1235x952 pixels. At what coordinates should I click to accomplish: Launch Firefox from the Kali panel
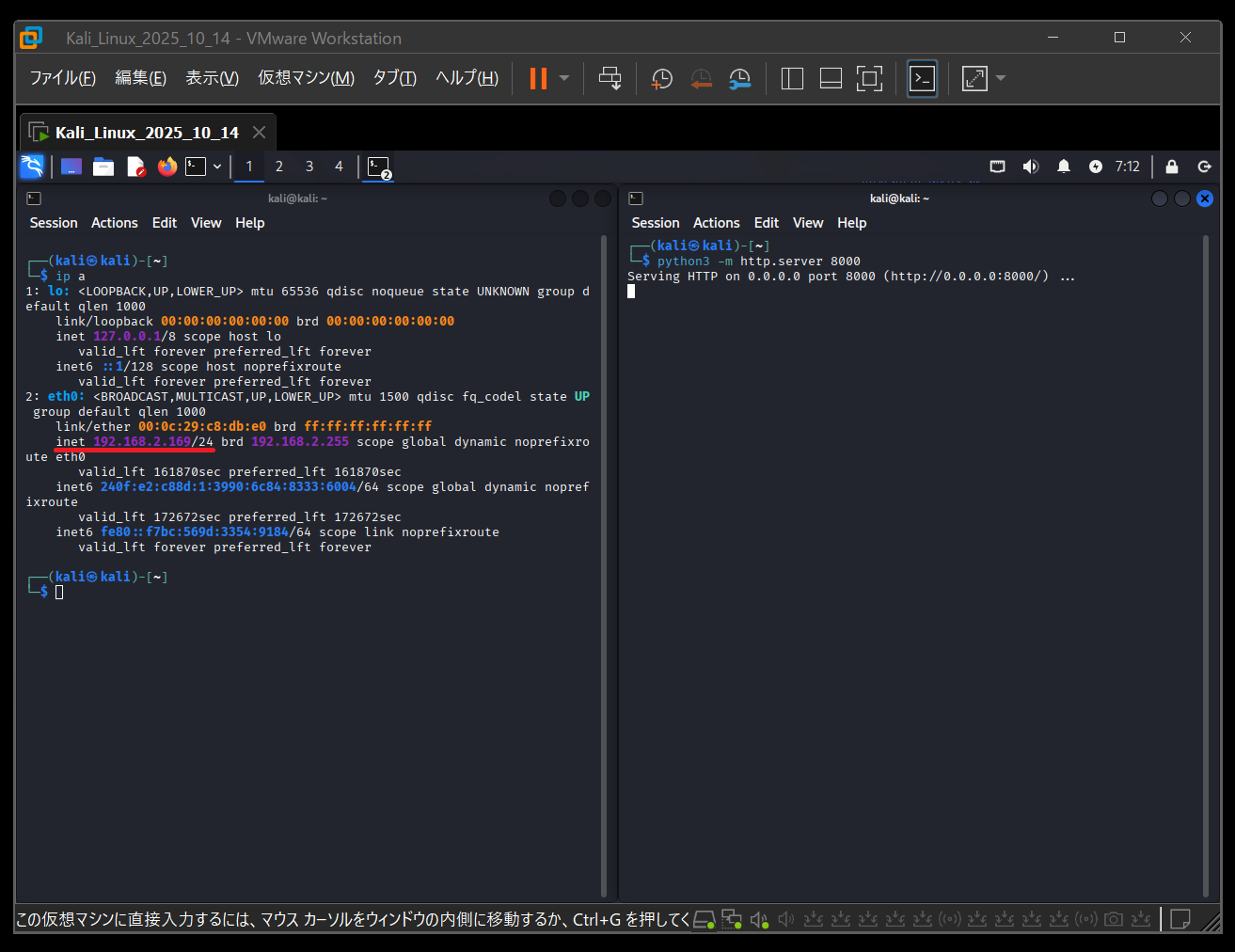[167, 167]
